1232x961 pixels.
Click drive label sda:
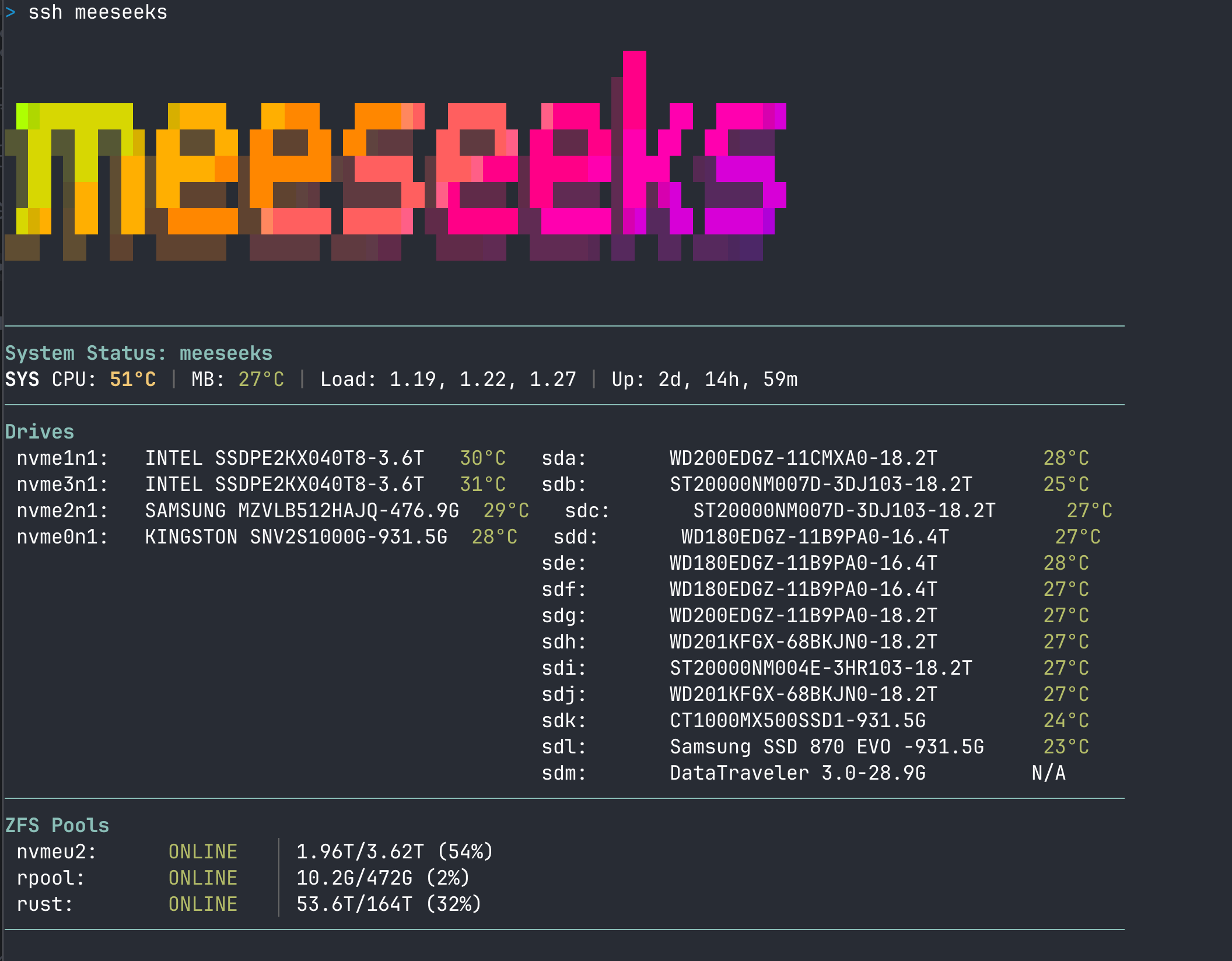point(564,458)
